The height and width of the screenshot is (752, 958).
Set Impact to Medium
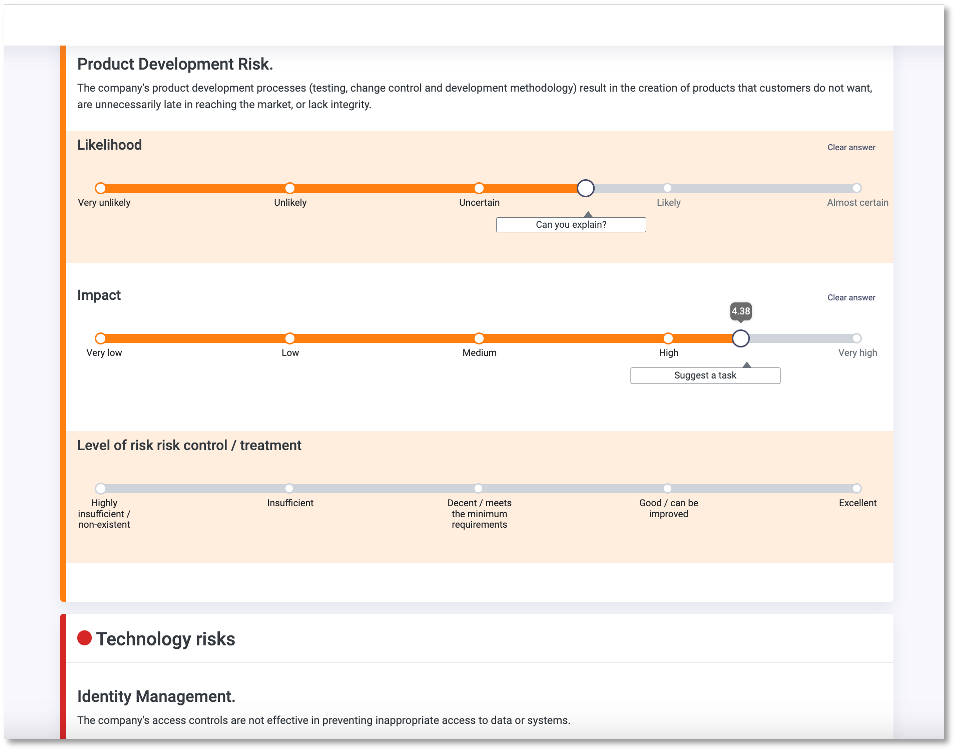click(479, 338)
